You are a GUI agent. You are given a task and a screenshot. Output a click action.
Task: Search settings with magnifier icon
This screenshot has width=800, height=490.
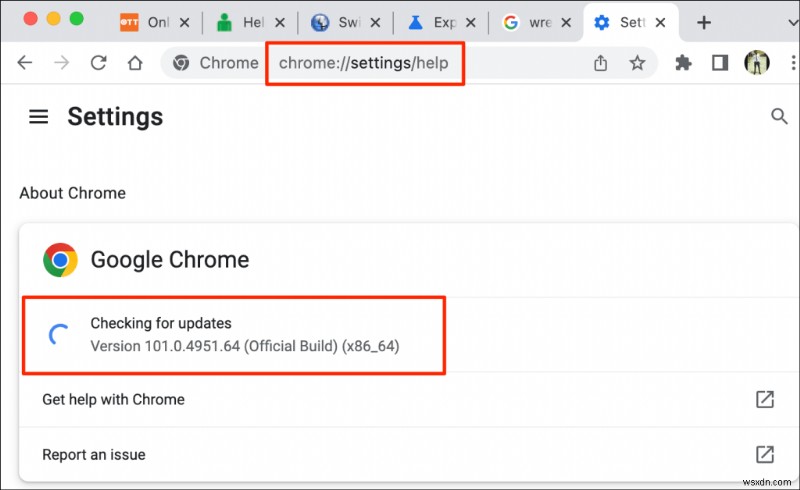point(779,116)
